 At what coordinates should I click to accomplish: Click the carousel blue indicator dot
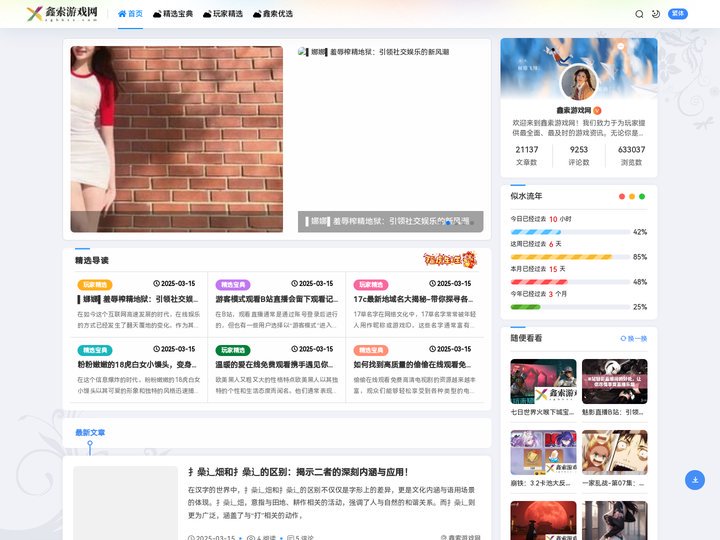(x=449, y=222)
